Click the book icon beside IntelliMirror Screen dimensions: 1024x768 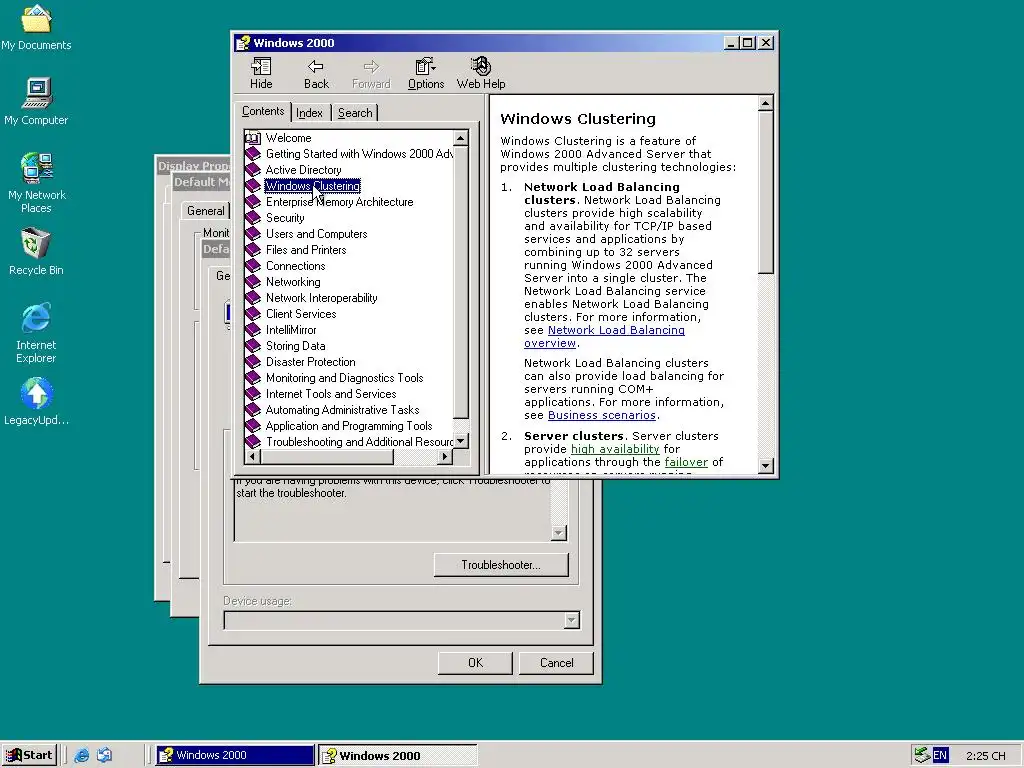pos(253,330)
